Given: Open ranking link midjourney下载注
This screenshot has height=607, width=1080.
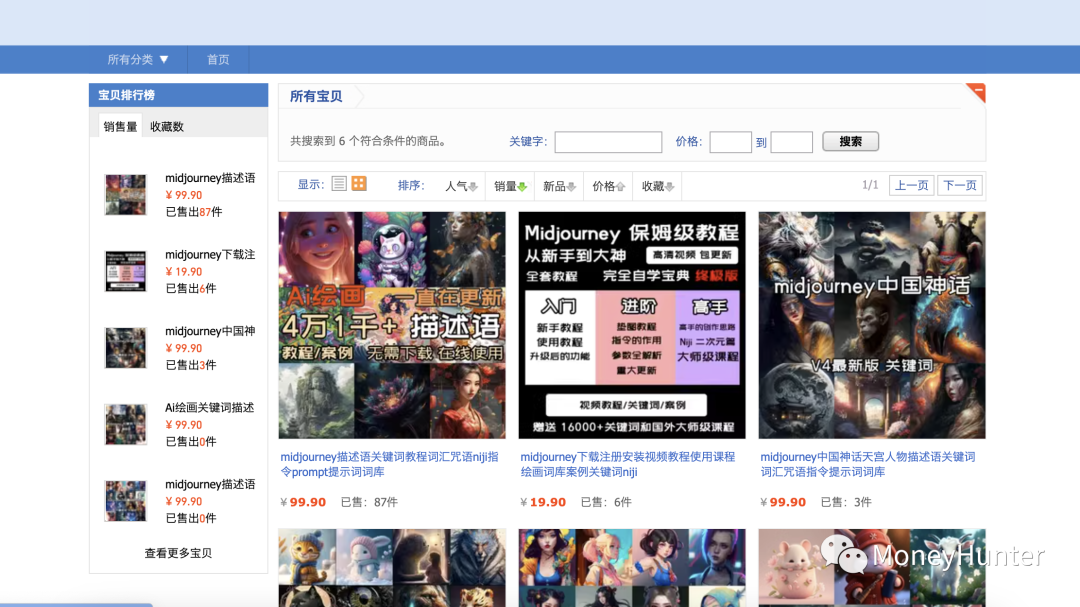Looking at the screenshot, I should (210, 254).
